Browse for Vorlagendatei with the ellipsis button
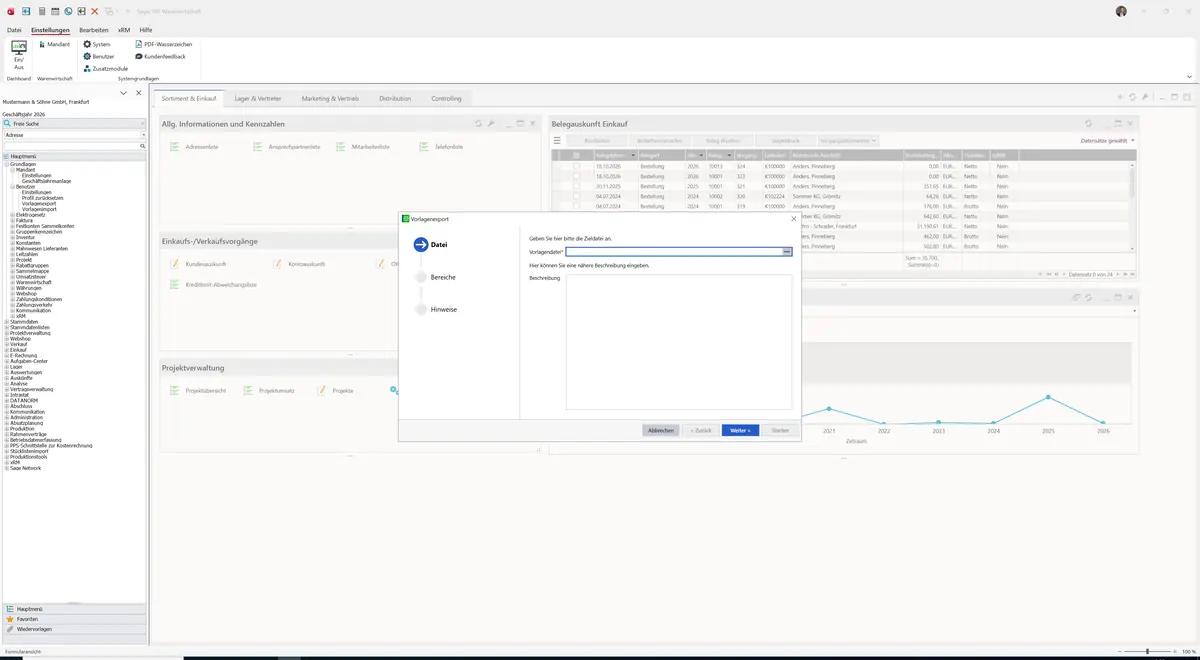 (787, 252)
